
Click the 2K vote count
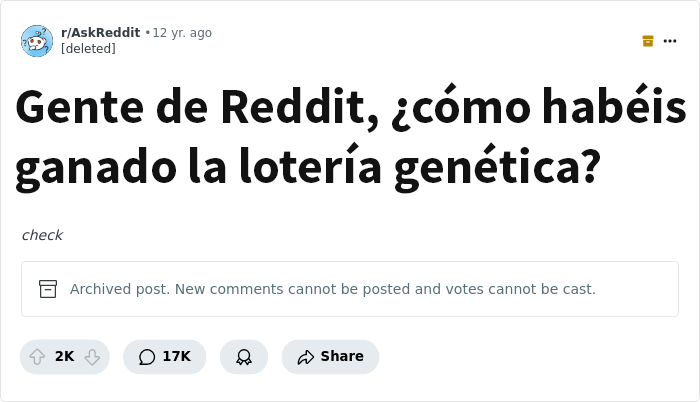65,356
